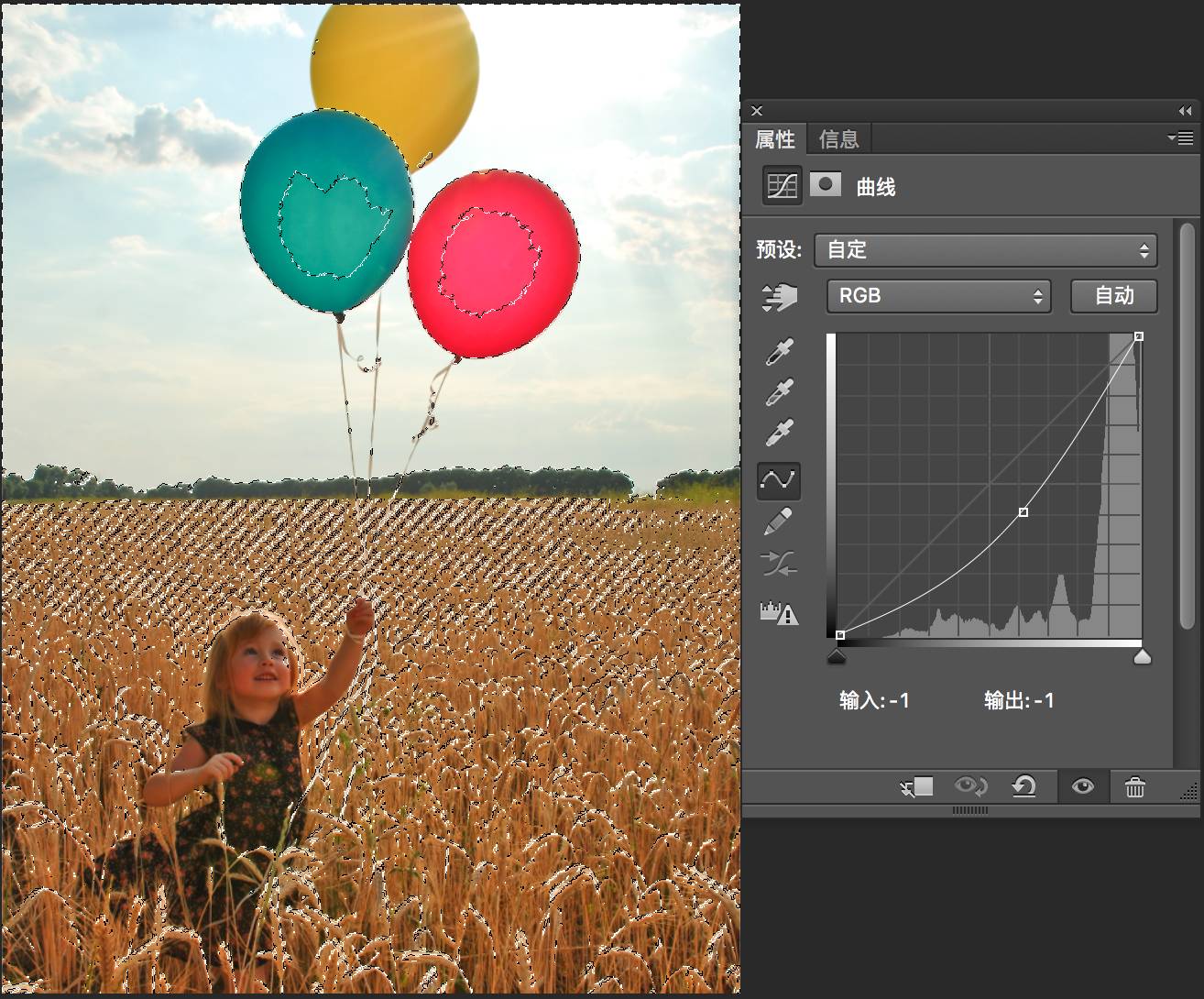This screenshot has height=999, width=1204.
Task: Select the edit points curve tool
Action: tap(779, 480)
